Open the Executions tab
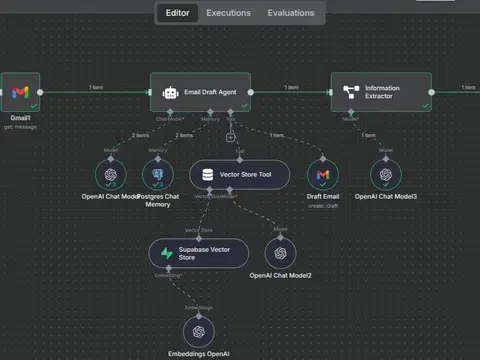Image resolution: width=480 pixels, height=360 pixels. (x=228, y=13)
